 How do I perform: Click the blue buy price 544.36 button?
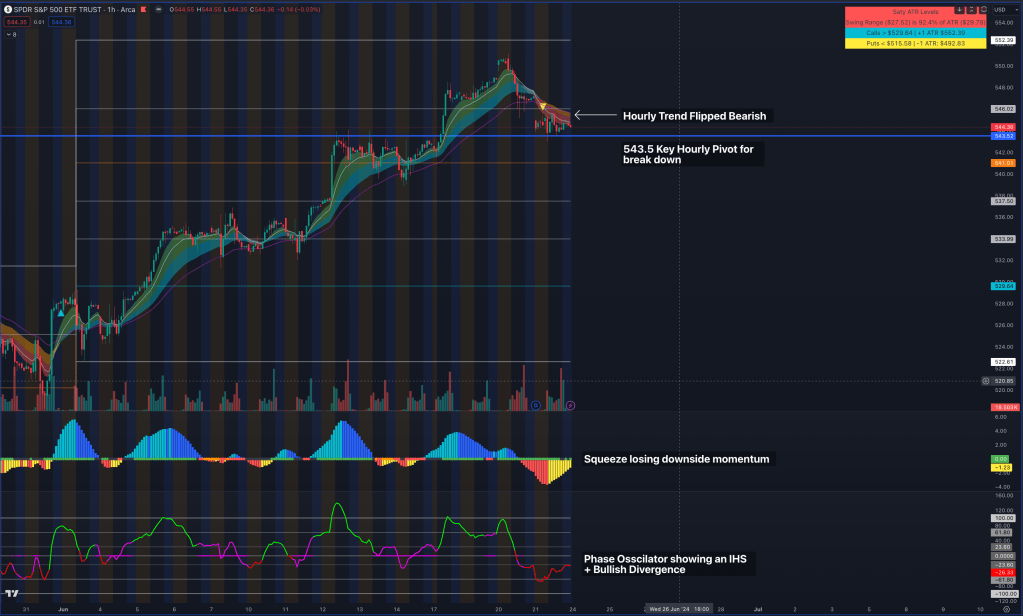coord(61,20)
